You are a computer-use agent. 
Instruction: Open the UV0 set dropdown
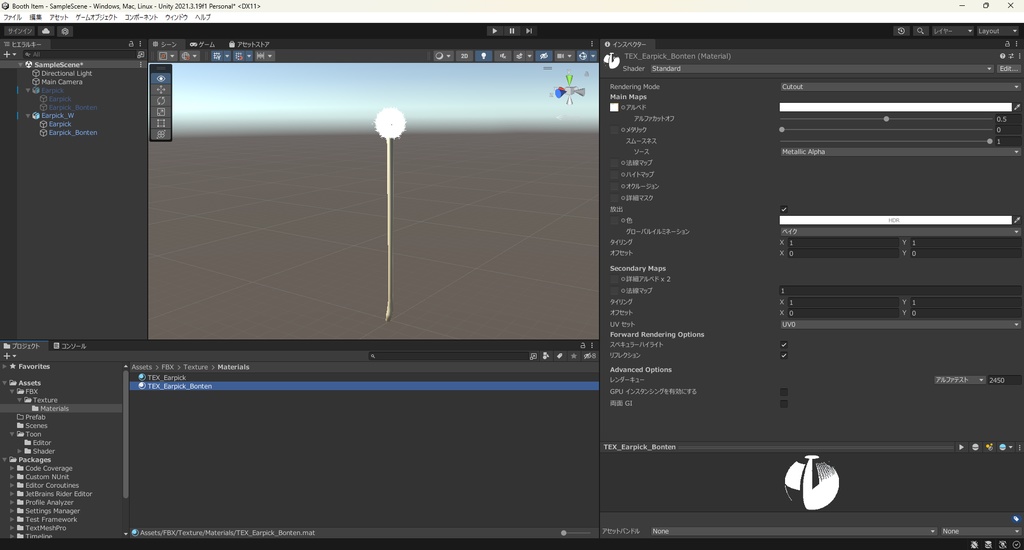pos(899,324)
